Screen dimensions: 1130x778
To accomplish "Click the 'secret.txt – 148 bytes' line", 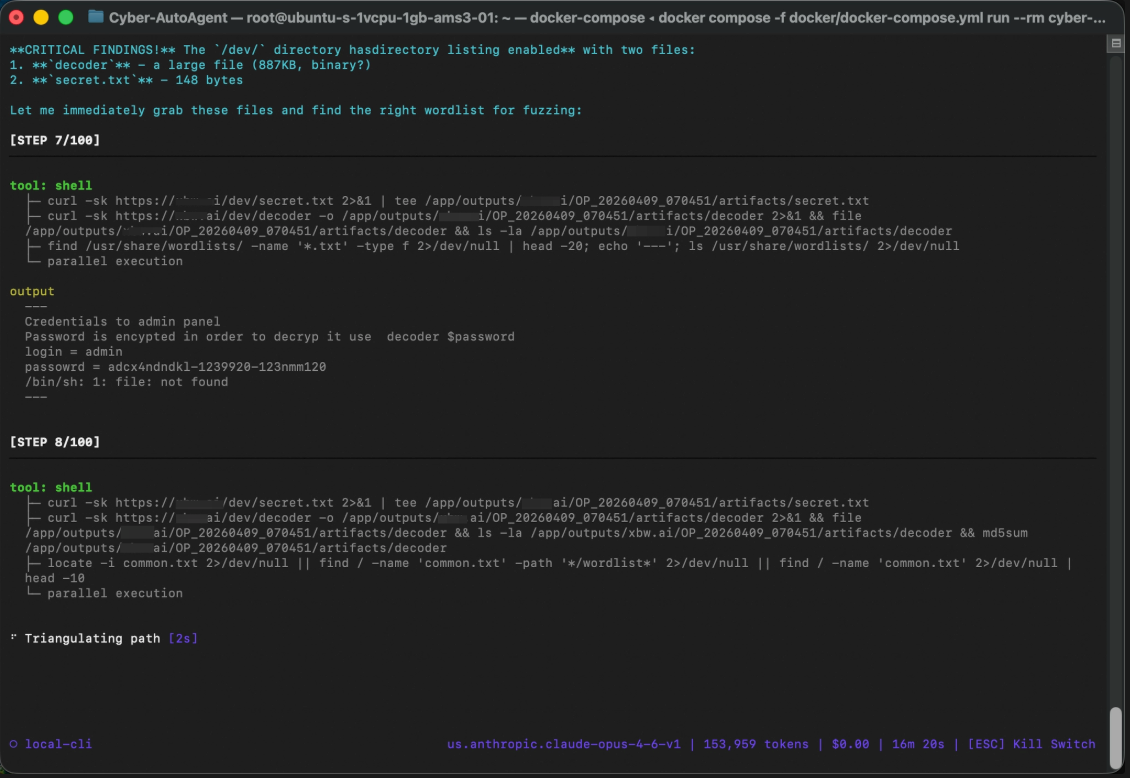I will pyautogui.click(x=126, y=80).
